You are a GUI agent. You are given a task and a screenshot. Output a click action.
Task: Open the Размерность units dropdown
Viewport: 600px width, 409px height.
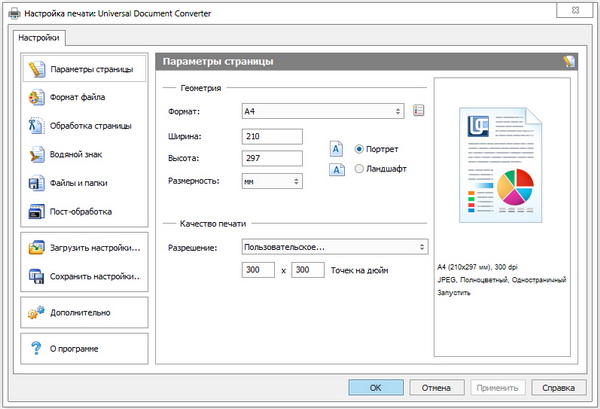tap(272, 181)
